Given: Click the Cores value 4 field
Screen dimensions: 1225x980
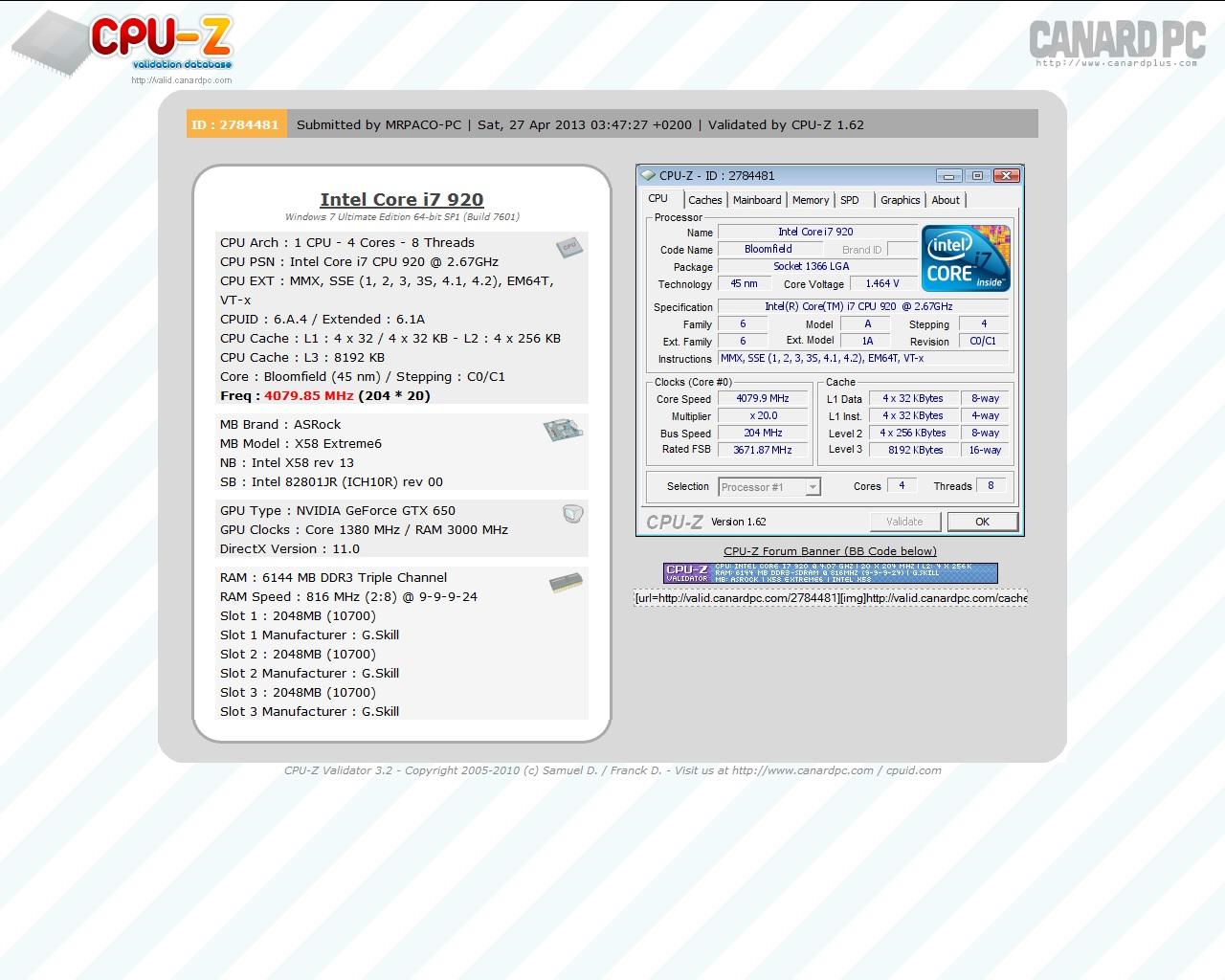Looking at the screenshot, I should (x=902, y=486).
